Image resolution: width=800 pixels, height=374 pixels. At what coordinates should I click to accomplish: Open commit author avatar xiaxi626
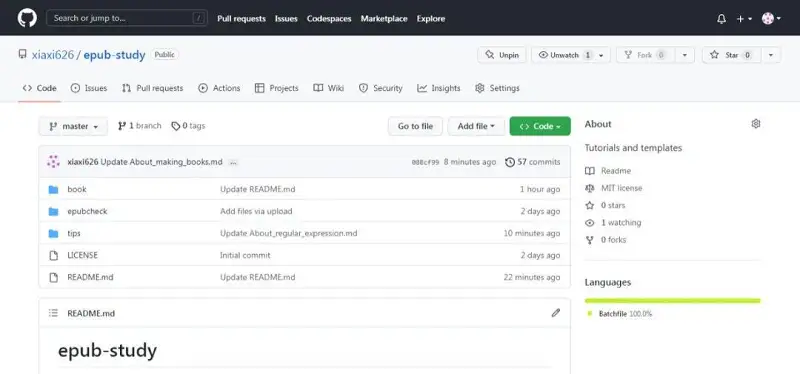coord(53,162)
